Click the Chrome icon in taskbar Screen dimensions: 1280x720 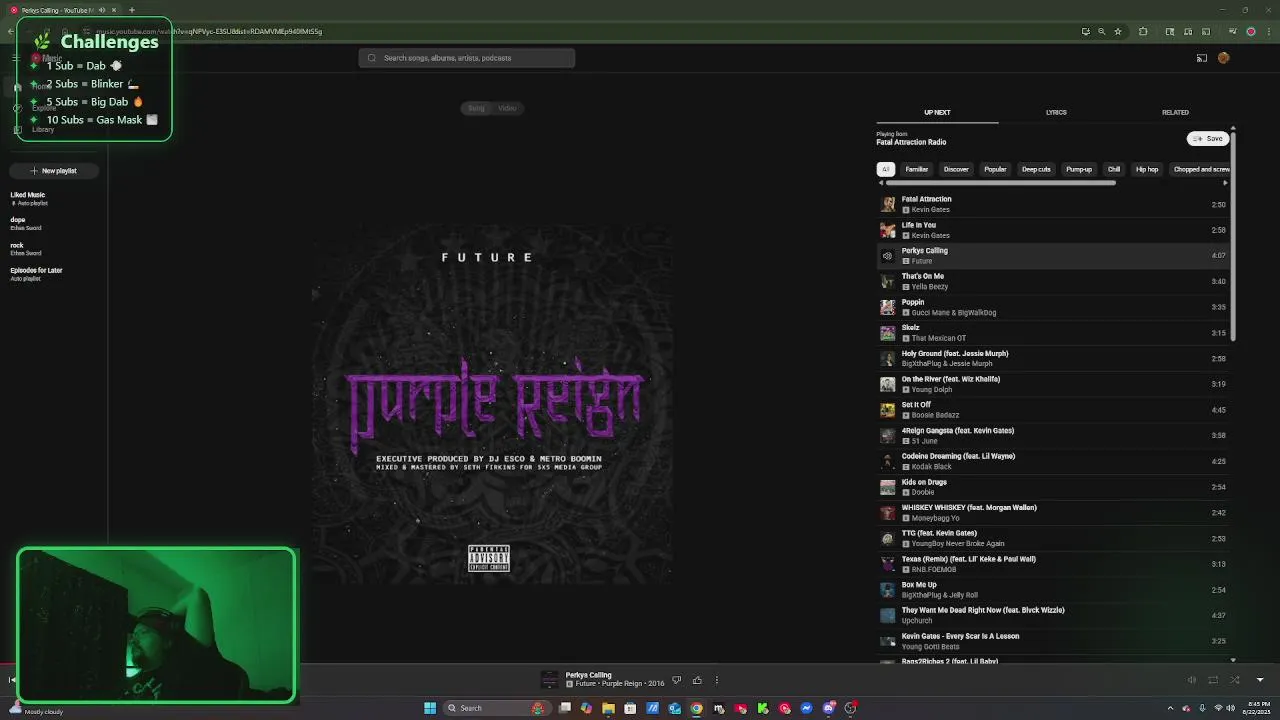pos(697,708)
